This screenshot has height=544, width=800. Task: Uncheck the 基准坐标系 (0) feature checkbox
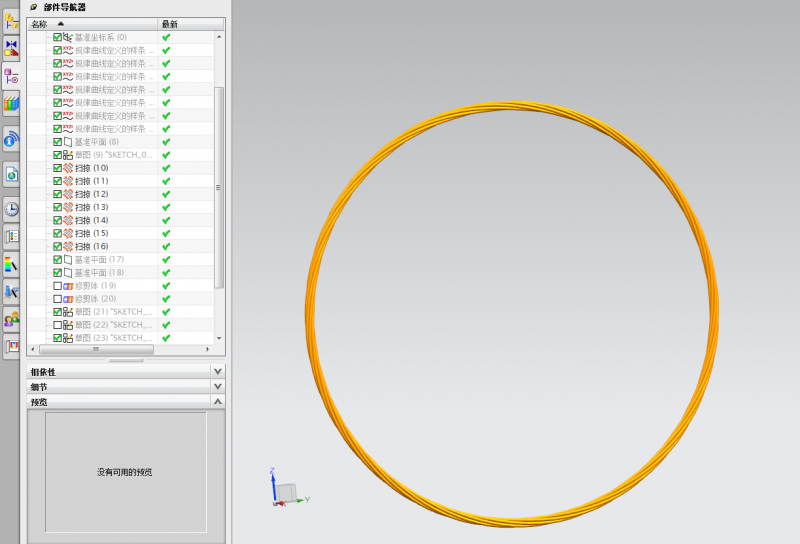(x=58, y=37)
